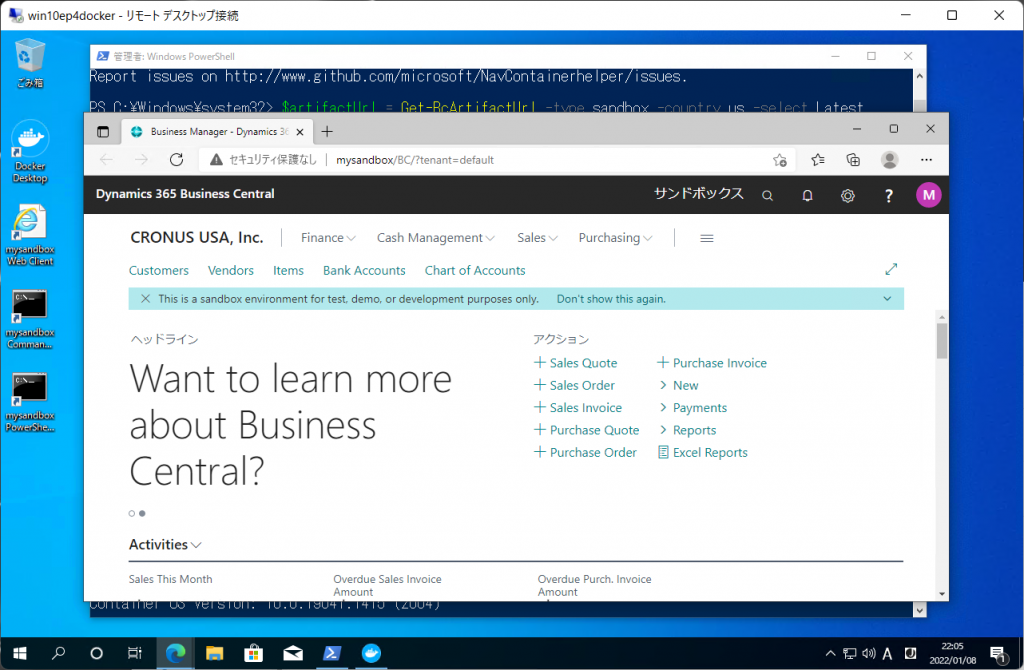
Task: Click the Edge address bar URL
Action: click(x=415, y=160)
